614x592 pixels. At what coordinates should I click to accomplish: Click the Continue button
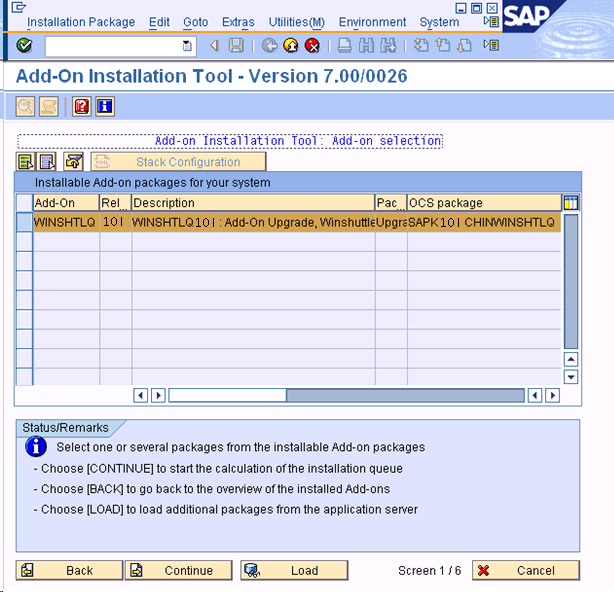coord(179,570)
